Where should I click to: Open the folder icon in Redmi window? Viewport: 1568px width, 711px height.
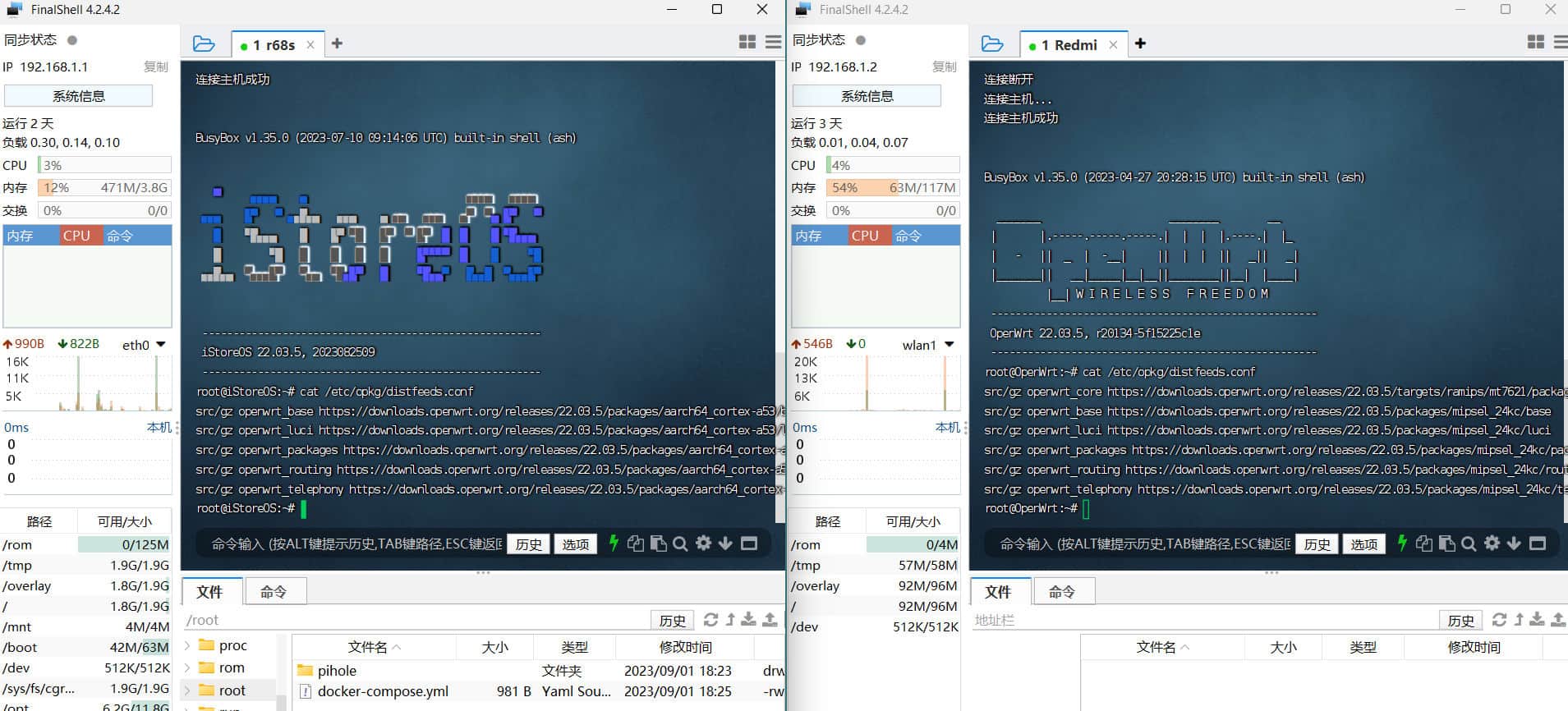pos(992,44)
